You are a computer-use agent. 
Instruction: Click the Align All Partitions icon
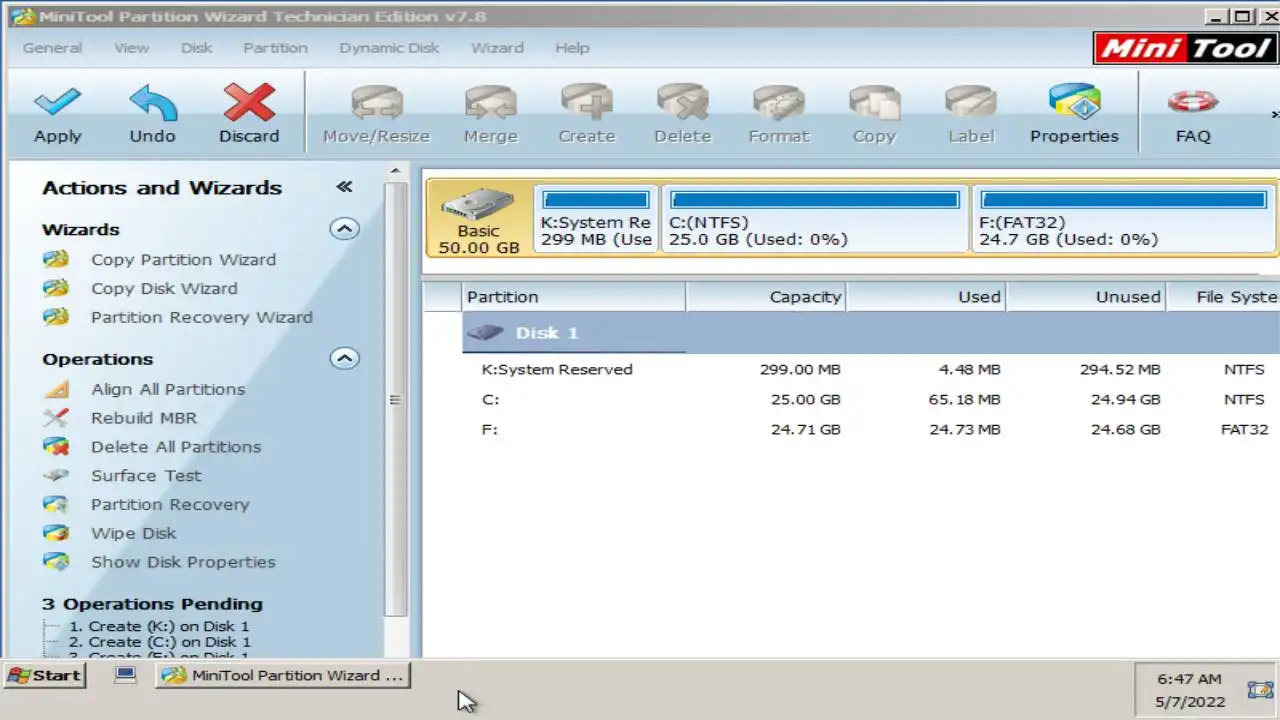click(56, 389)
